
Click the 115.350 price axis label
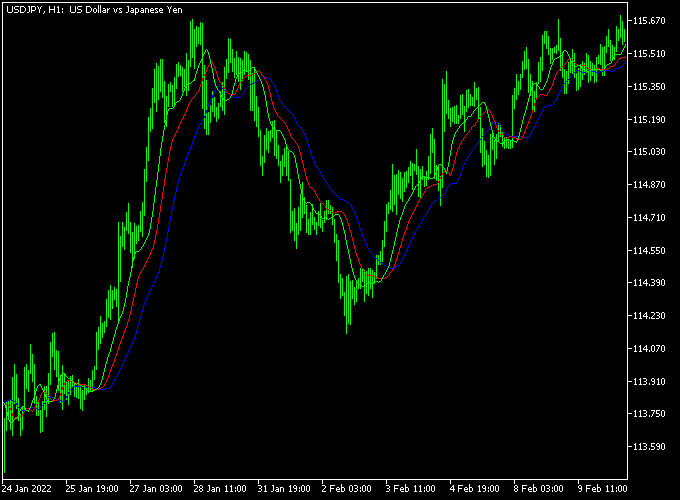[650, 87]
